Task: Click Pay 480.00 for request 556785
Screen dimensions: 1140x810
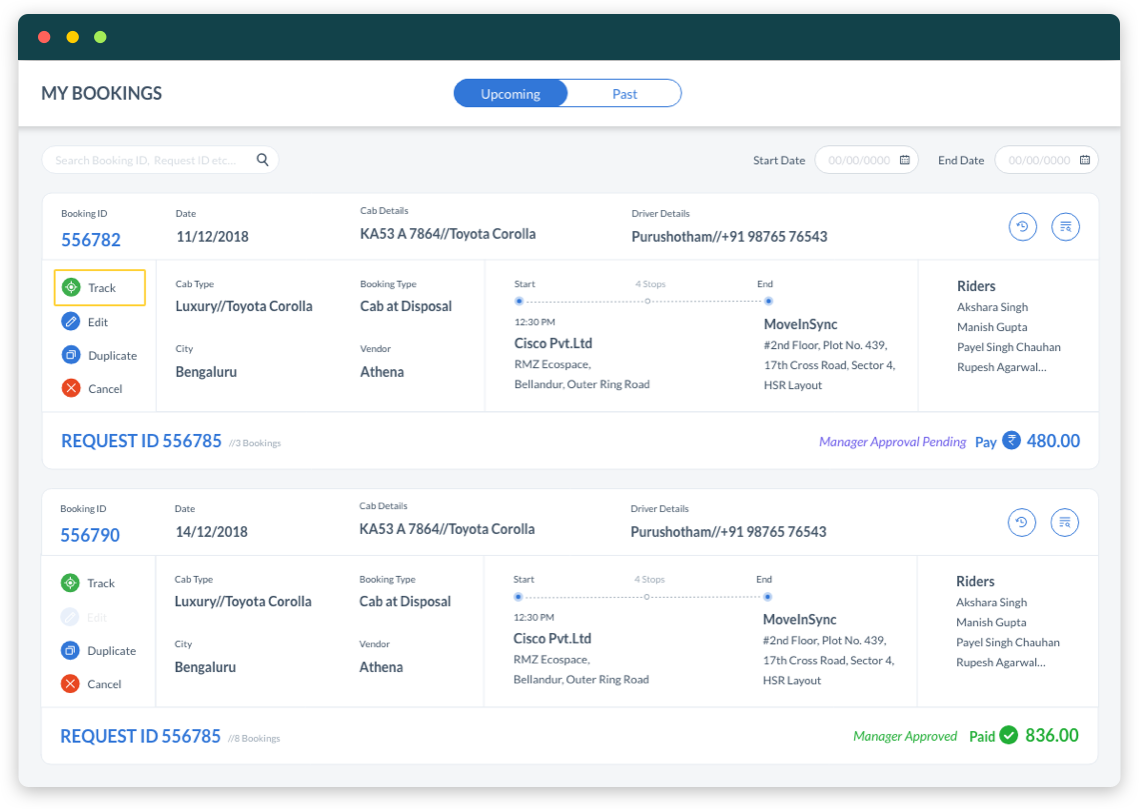Action: tap(1027, 441)
